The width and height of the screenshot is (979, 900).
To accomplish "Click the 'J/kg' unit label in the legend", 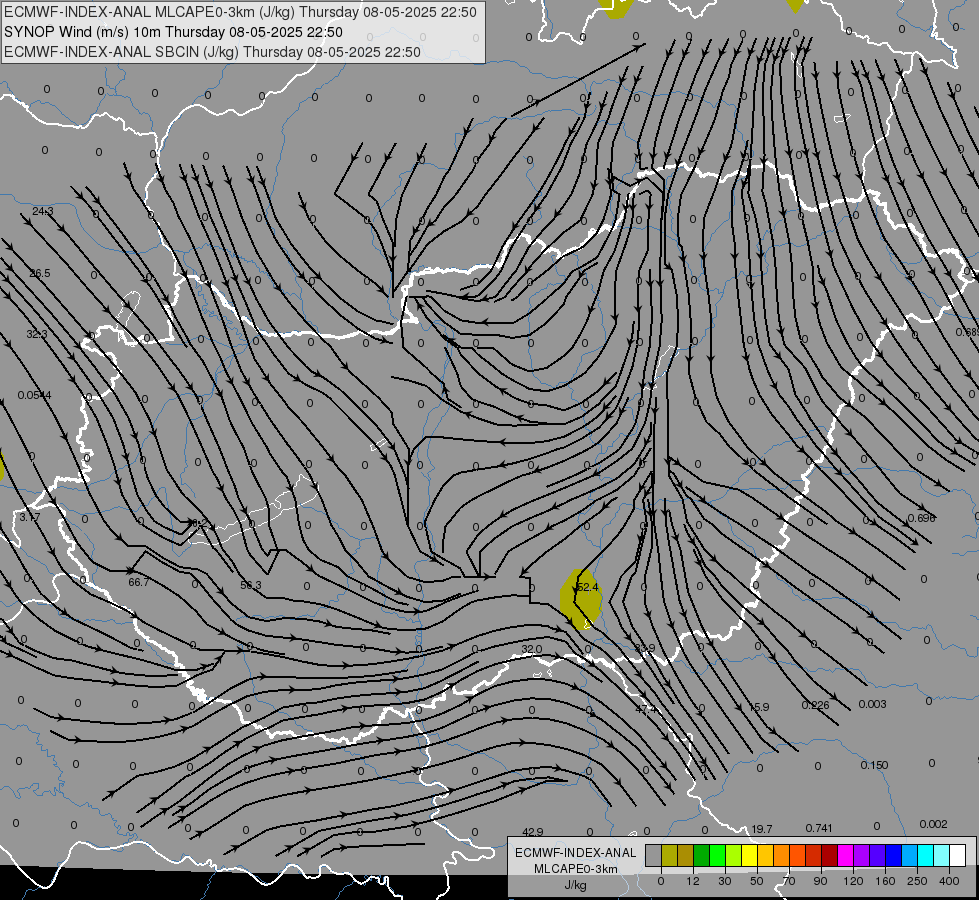I will click(576, 885).
